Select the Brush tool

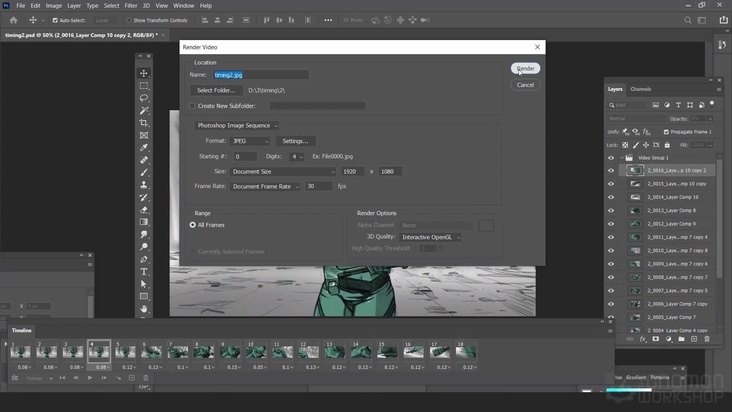tap(144, 172)
